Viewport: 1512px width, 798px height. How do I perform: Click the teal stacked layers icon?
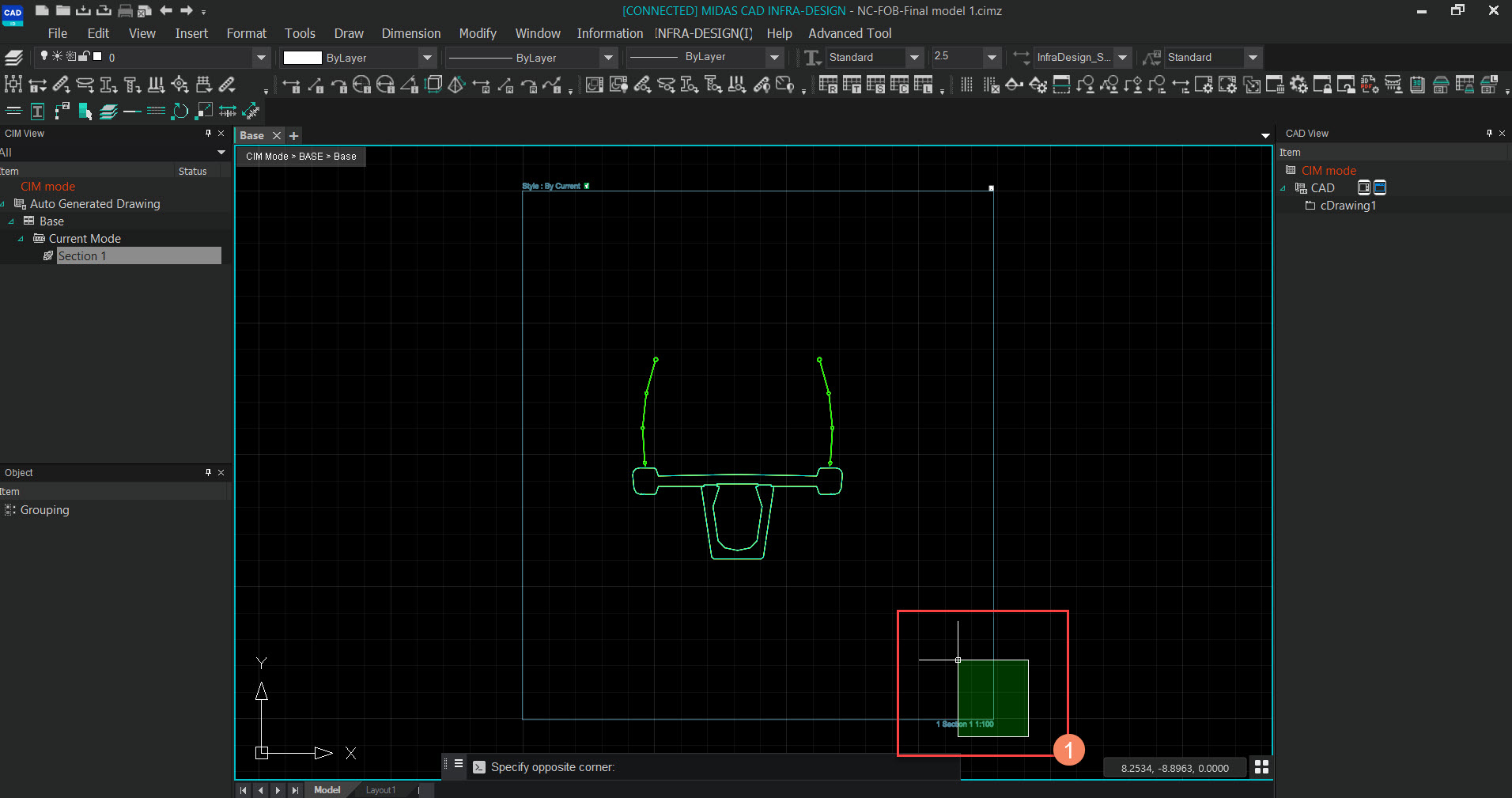(108, 111)
